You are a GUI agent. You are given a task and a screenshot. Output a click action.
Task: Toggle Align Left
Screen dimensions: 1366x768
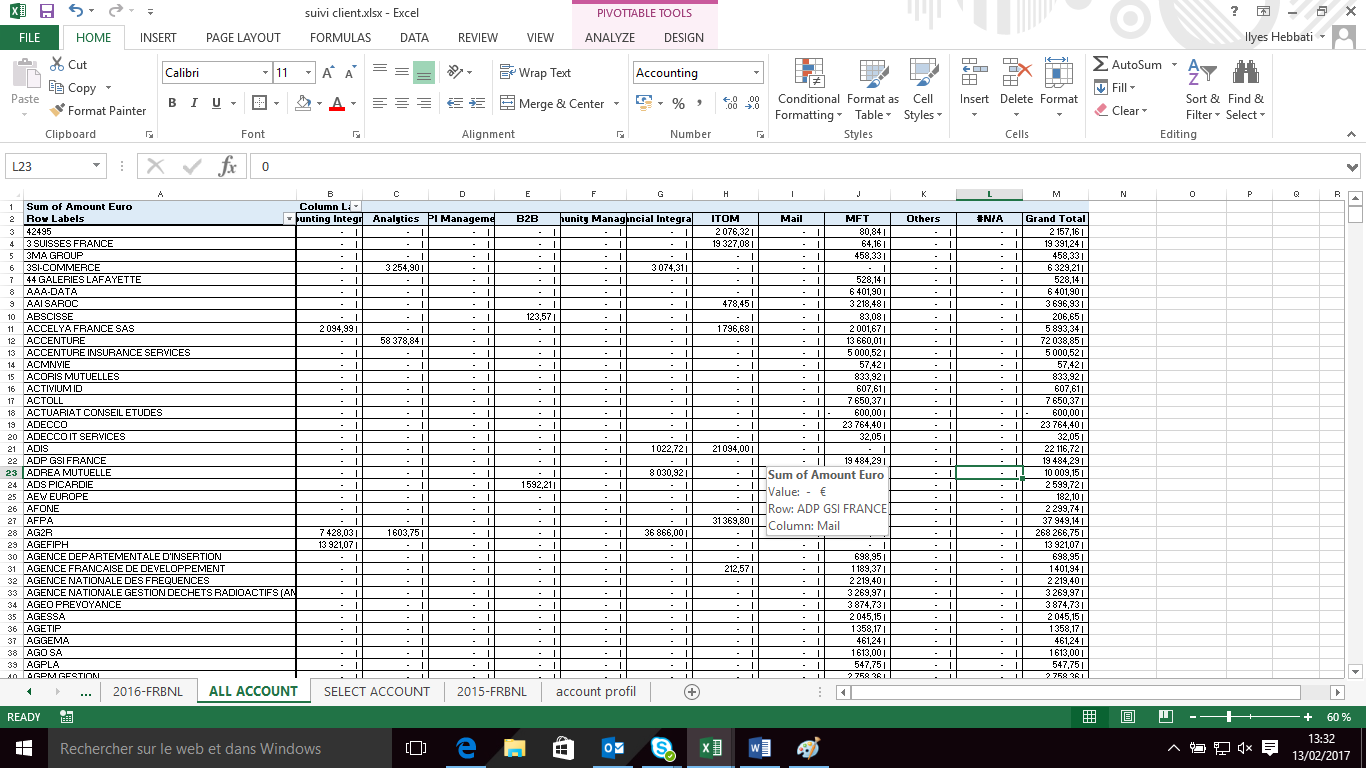coord(380,103)
